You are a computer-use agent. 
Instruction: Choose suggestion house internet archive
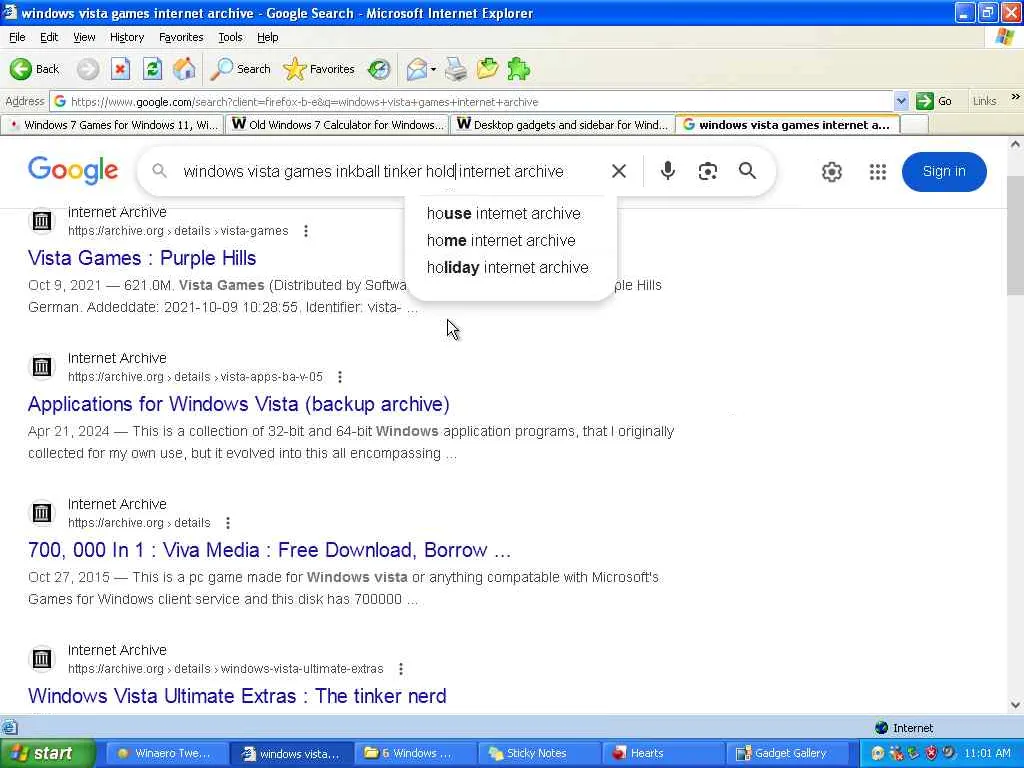tap(504, 214)
